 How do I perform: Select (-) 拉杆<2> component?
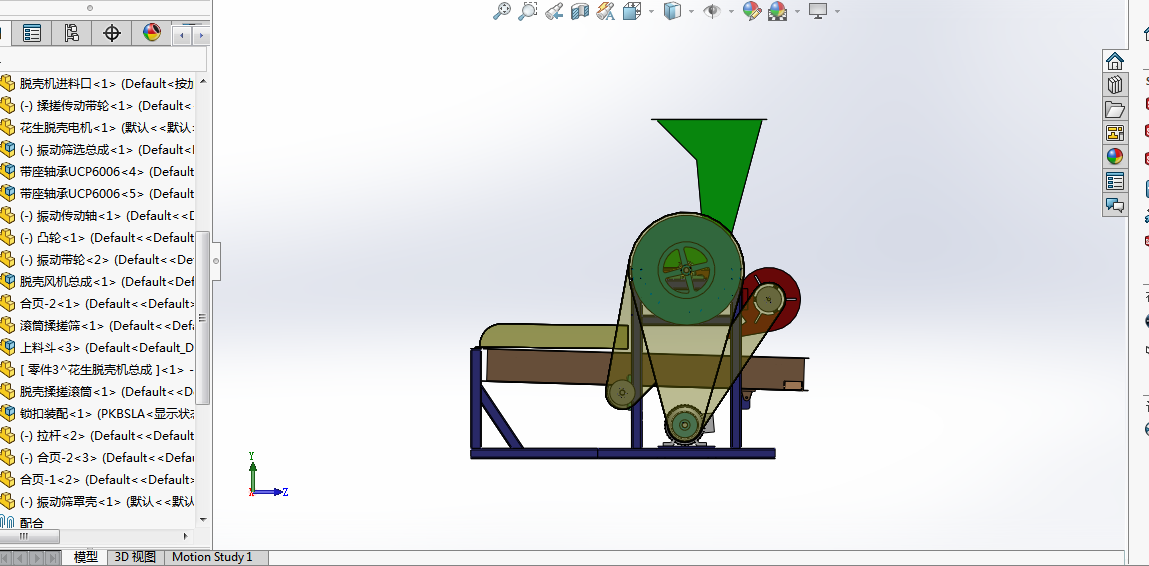tap(97, 435)
